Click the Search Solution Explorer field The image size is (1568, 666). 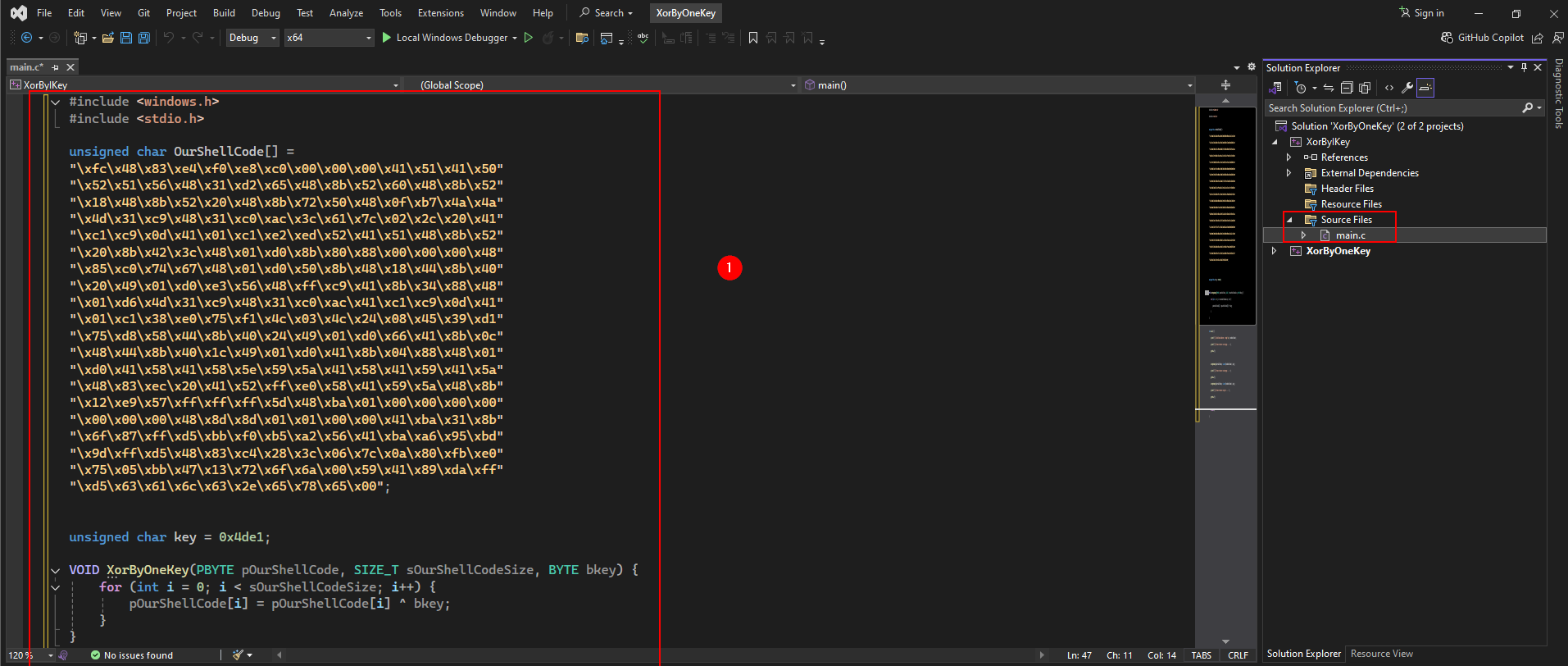1404,108
